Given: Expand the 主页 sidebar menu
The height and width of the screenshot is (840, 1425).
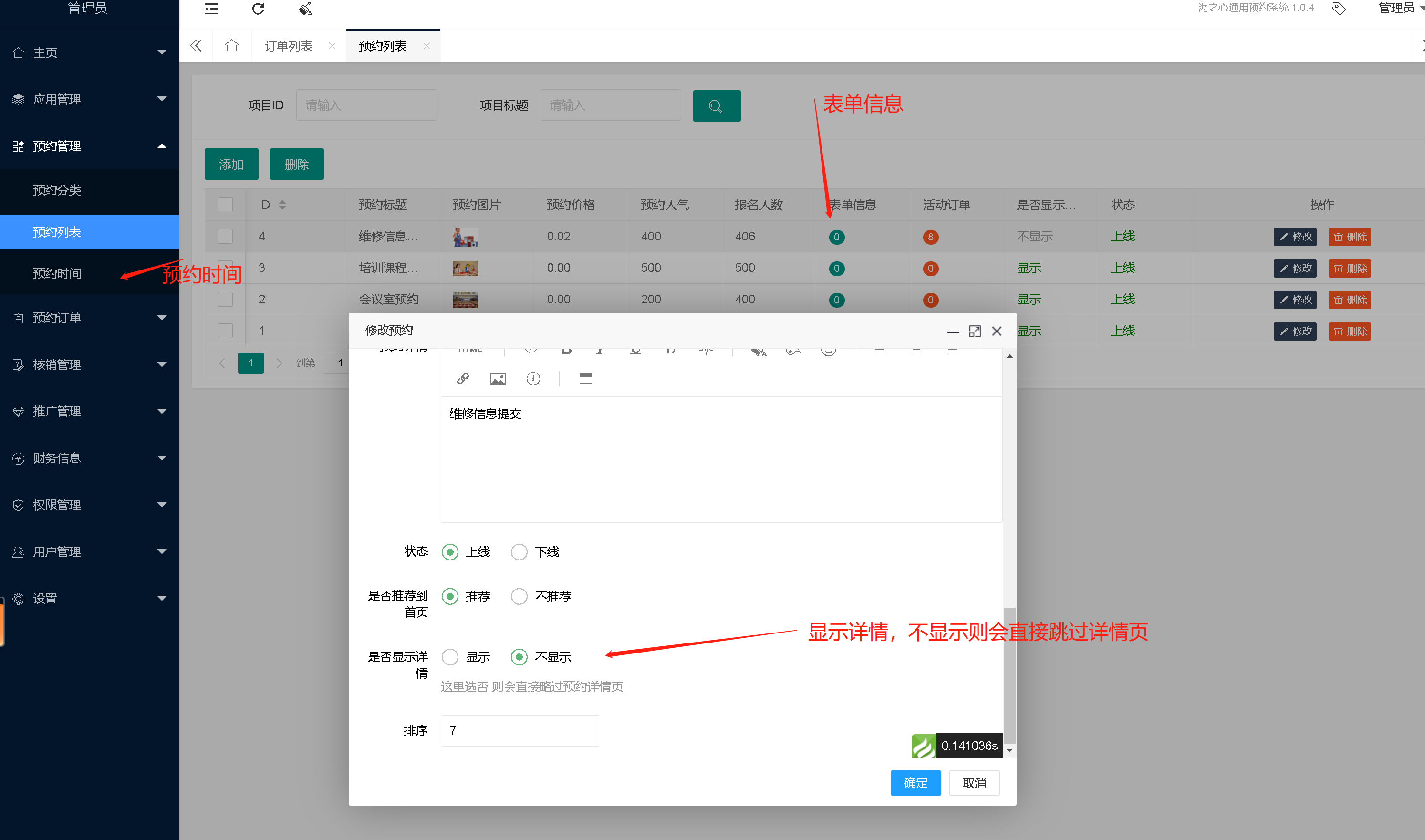Looking at the screenshot, I should click(x=89, y=52).
